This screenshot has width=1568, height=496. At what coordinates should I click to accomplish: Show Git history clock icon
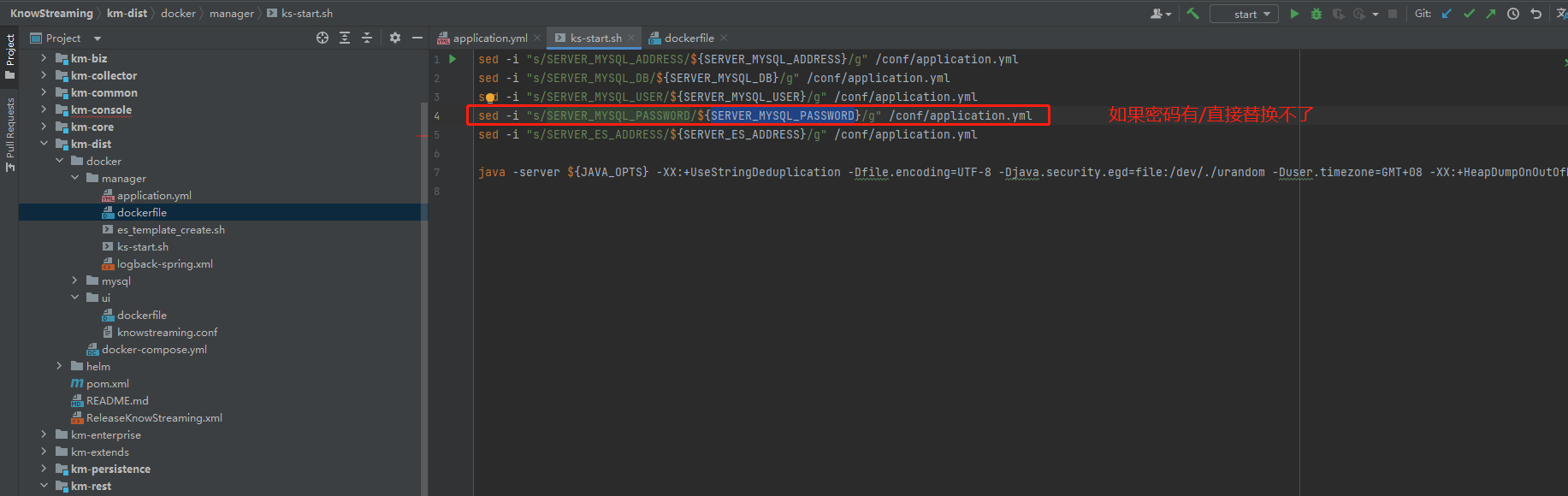1513,14
